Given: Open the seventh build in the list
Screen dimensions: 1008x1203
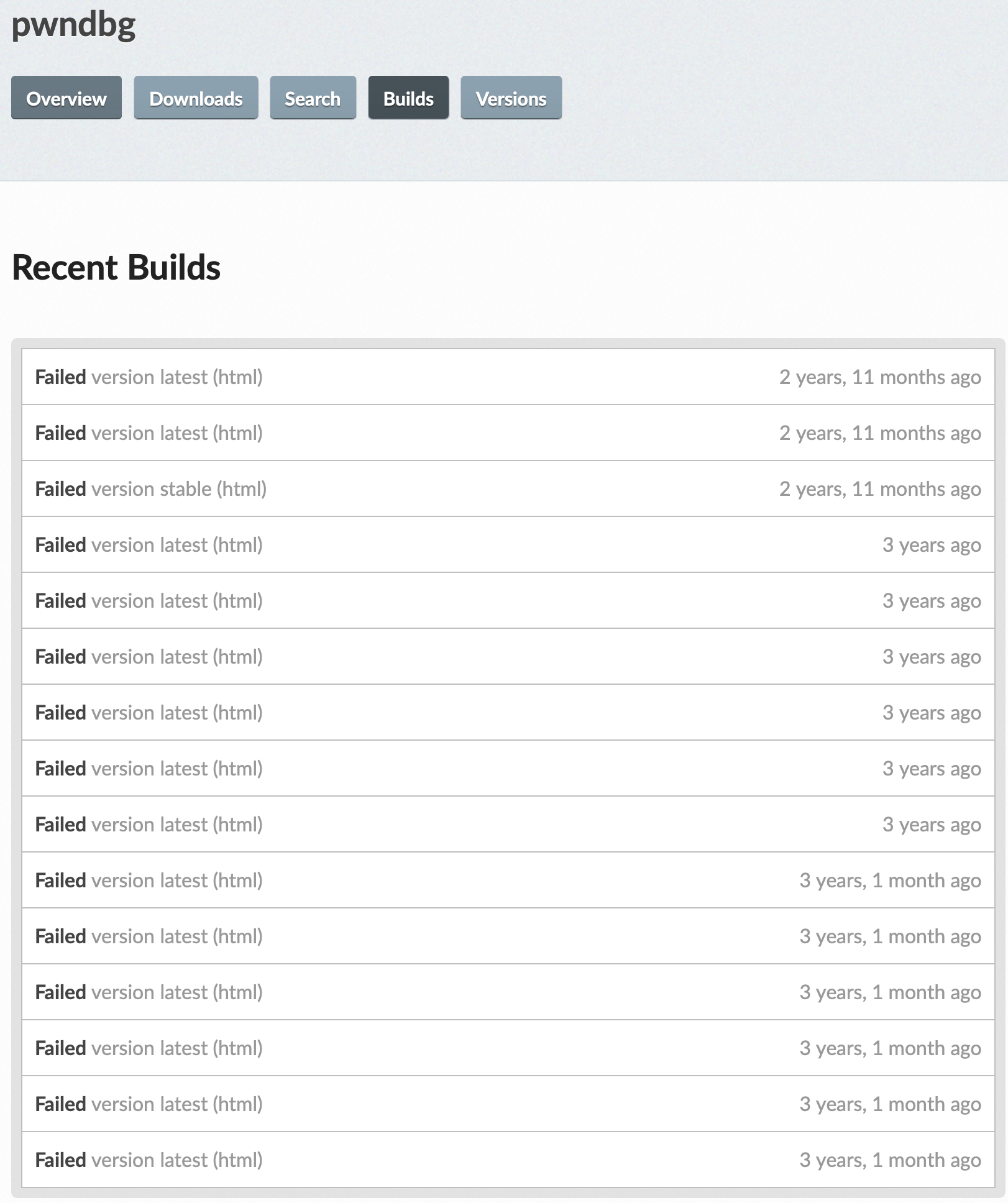Looking at the screenshot, I should click(x=149, y=712).
